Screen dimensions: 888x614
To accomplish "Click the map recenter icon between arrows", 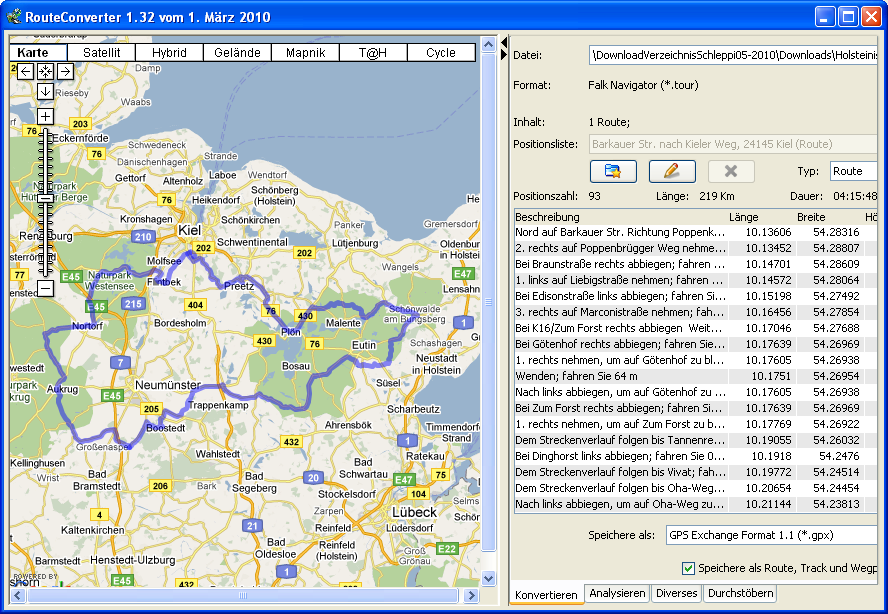I will [45, 71].
